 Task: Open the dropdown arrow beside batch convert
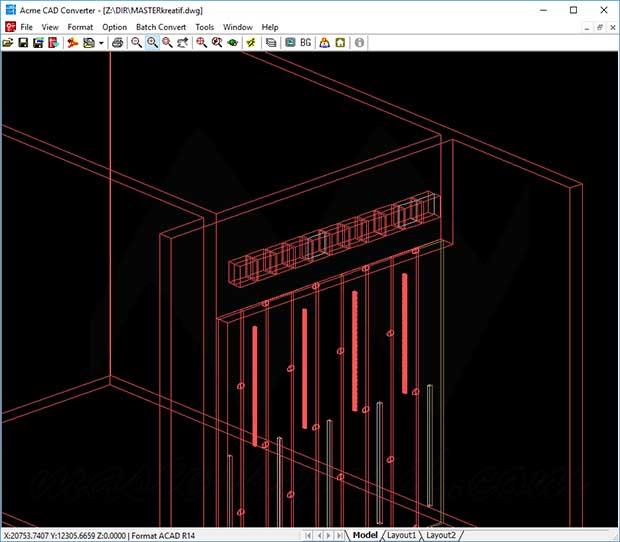click(x=101, y=43)
